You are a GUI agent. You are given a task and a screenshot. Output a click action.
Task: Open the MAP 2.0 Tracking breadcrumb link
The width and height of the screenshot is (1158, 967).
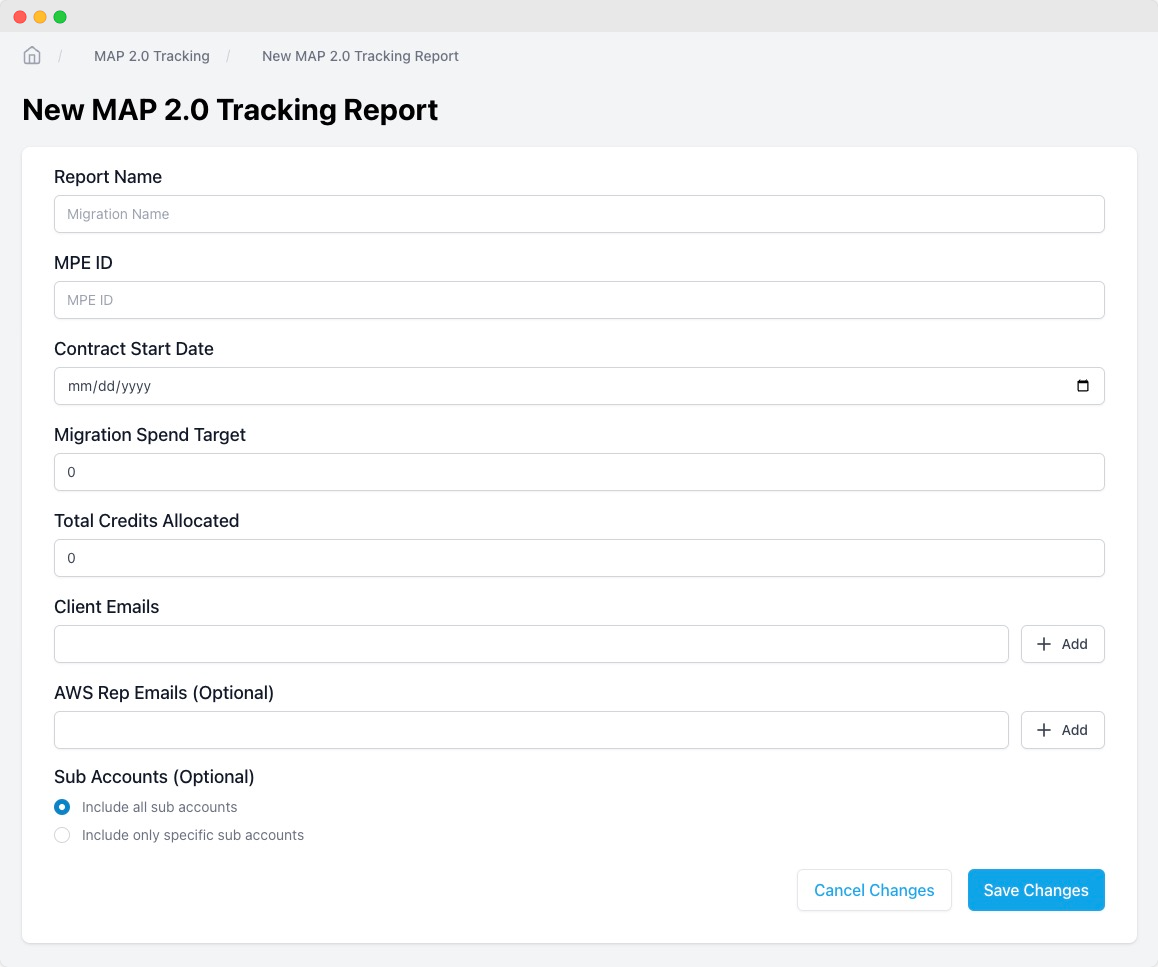pos(151,56)
